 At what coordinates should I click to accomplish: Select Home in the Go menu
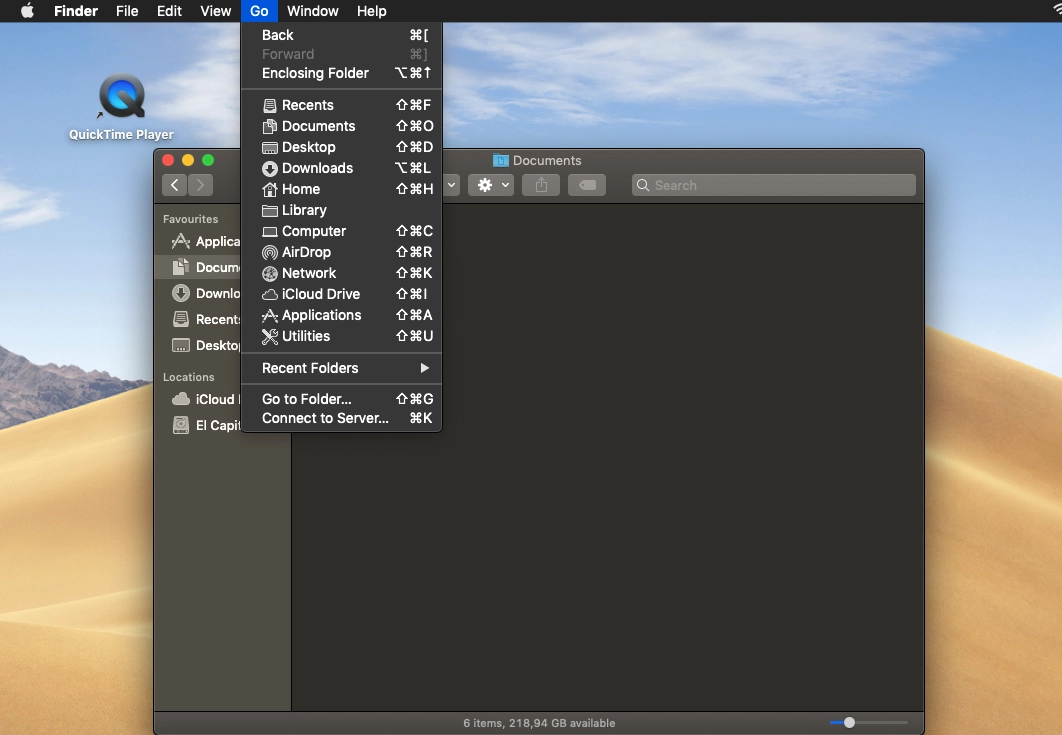tap(300, 189)
